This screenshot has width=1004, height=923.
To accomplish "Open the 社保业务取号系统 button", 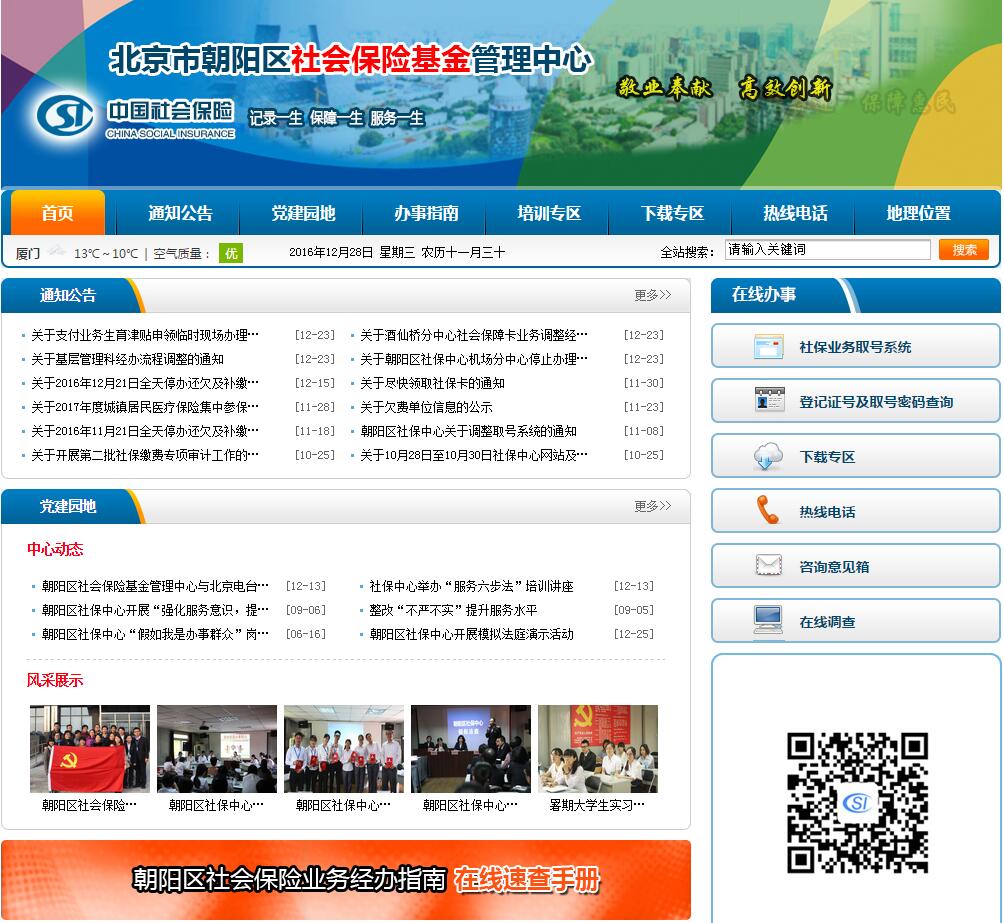I will pyautogui.click(x=855, y=346).
